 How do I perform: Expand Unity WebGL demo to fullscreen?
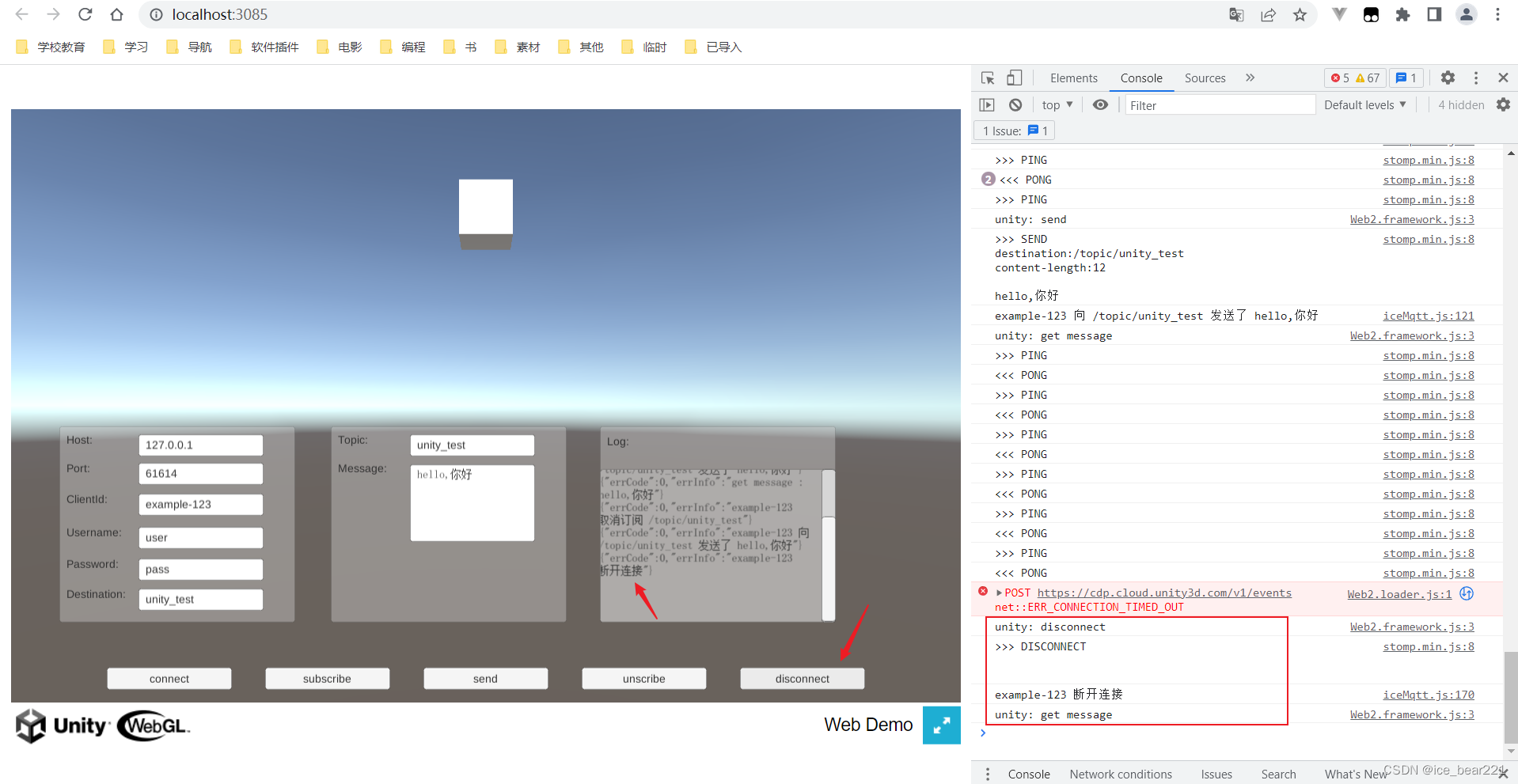(940, 725)
